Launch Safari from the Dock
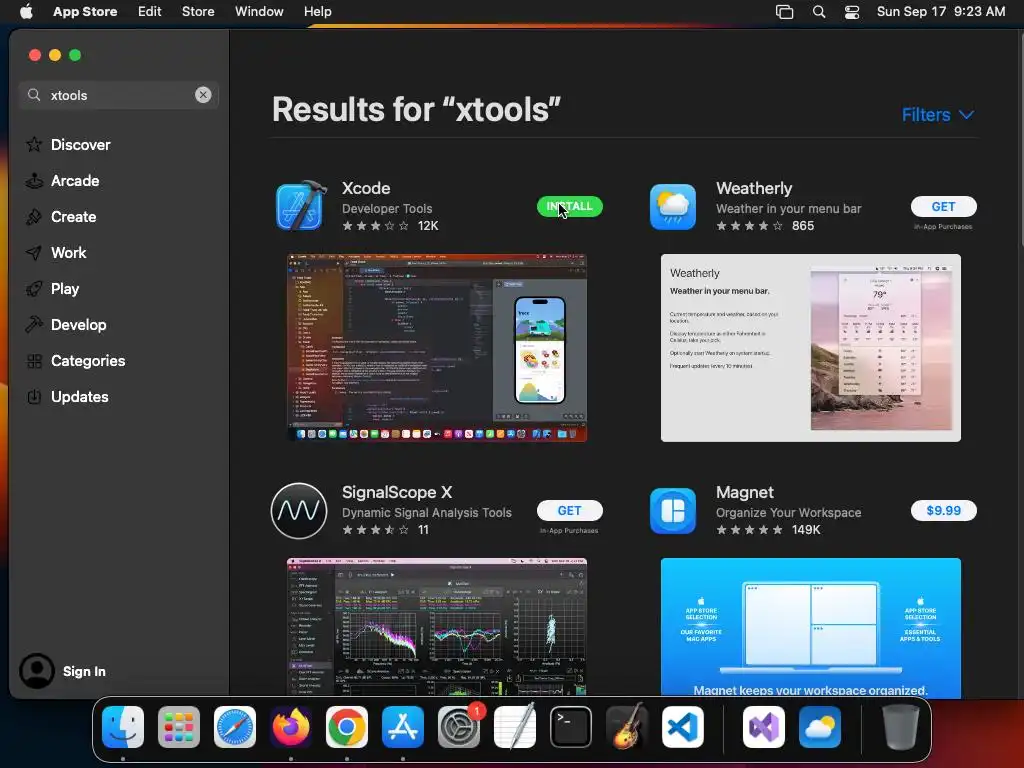 pos(235,727)
